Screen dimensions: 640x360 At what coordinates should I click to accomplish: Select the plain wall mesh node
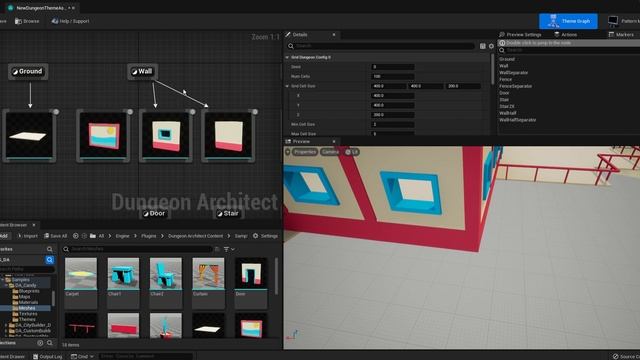pyautogui.click(x=228, y=136)
